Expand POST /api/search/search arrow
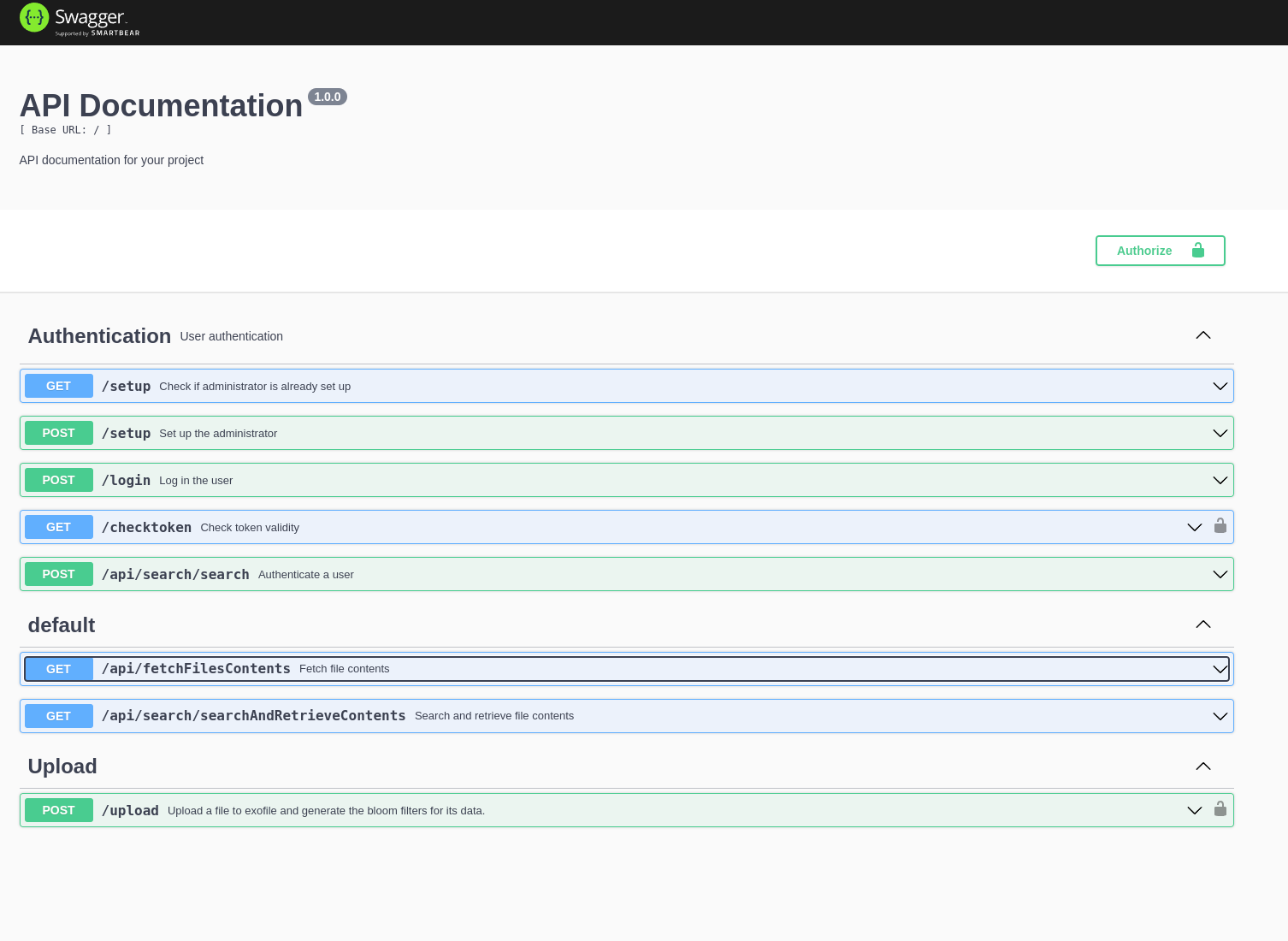 [x=1220, y=575]
